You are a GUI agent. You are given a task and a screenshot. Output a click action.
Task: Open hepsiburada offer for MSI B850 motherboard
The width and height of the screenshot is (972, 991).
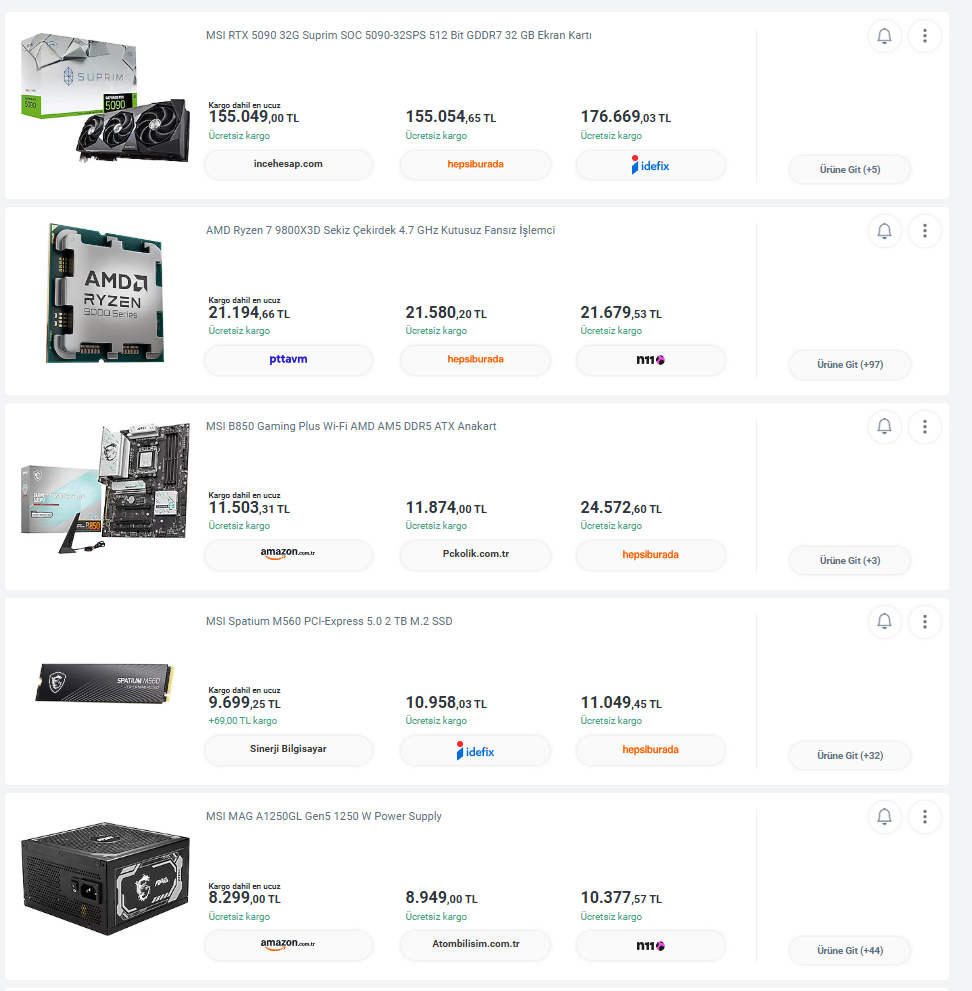(x=650, y=555)
